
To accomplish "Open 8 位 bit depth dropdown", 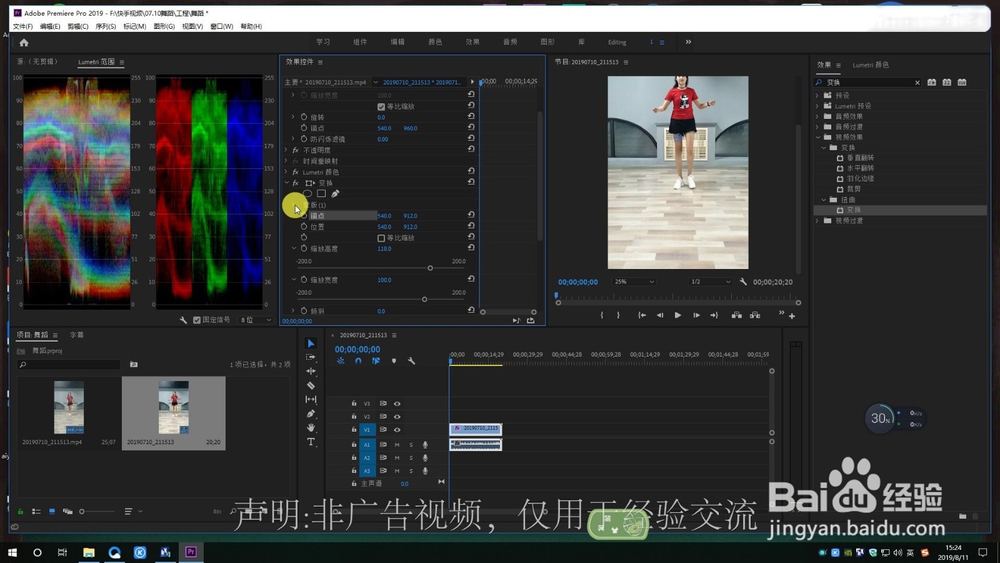I will [x=255, y=320].
